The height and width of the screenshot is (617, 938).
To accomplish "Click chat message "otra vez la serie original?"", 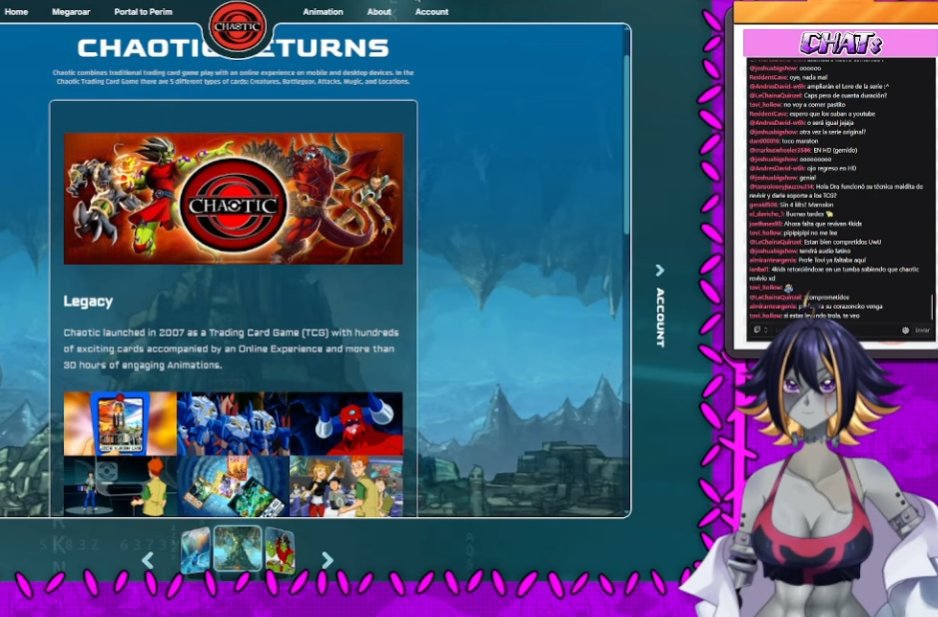I will (x=832, y=132).
